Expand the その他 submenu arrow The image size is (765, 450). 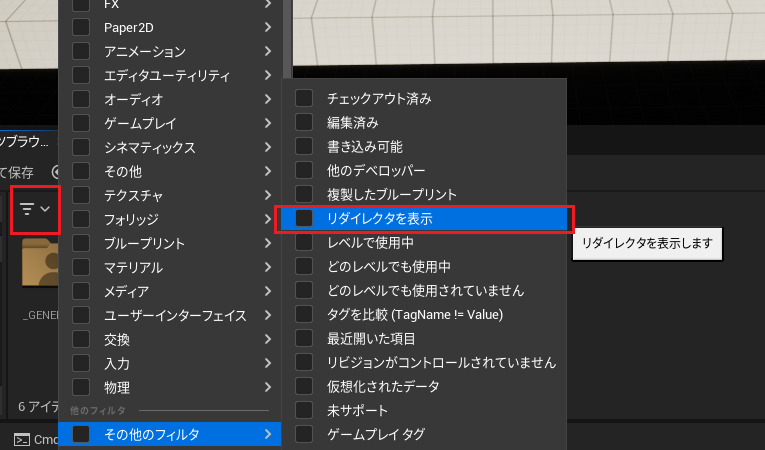(x=268, y=171)
